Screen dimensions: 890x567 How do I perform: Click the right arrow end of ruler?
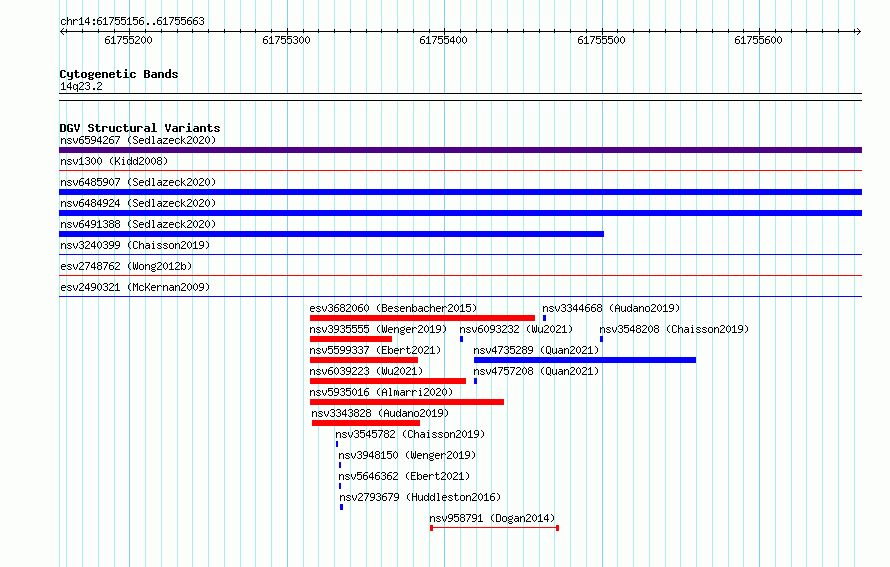point(858,32)
